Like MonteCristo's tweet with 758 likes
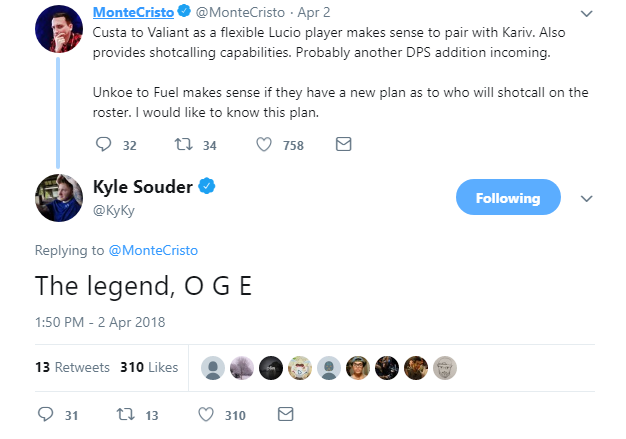626x439 pixels. click(x=264, y=145)
